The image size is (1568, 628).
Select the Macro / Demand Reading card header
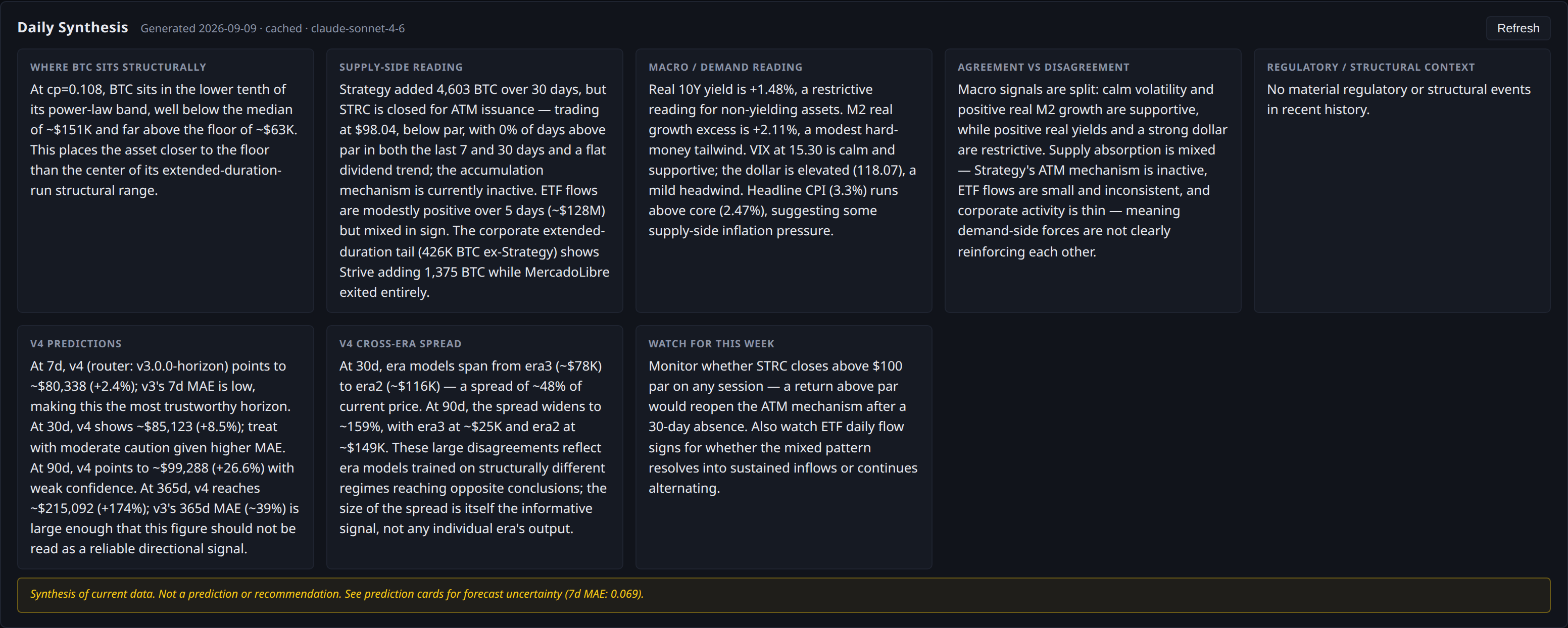click(725, 67)
